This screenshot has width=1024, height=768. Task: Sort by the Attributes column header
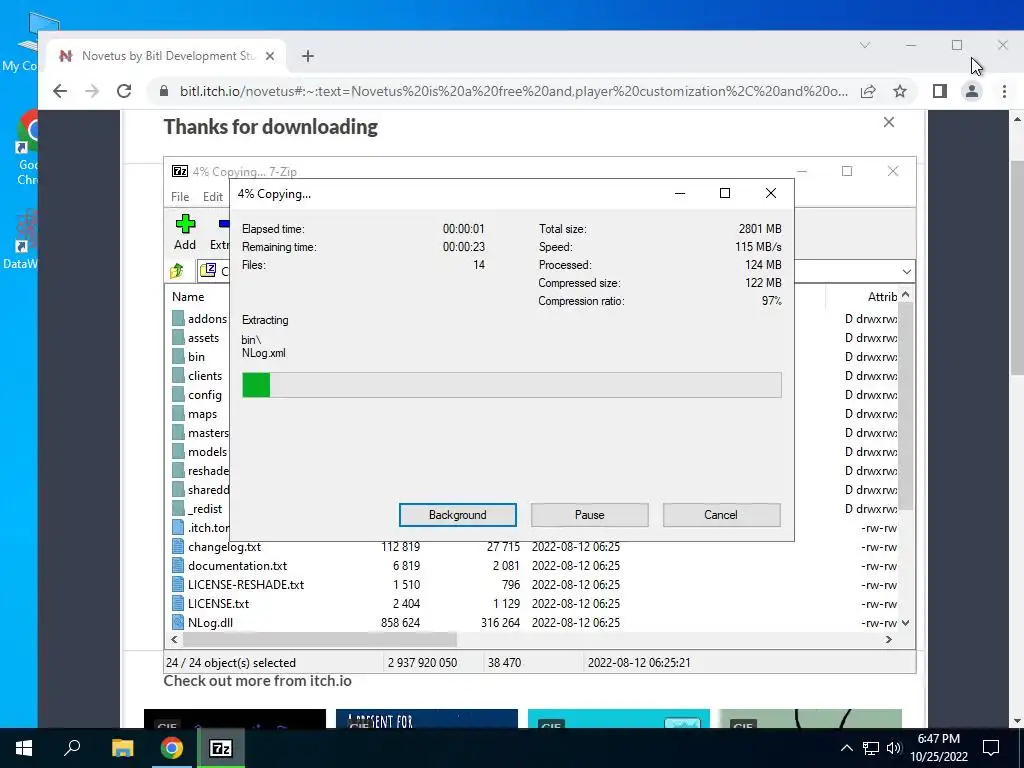(x=882, y=296)
